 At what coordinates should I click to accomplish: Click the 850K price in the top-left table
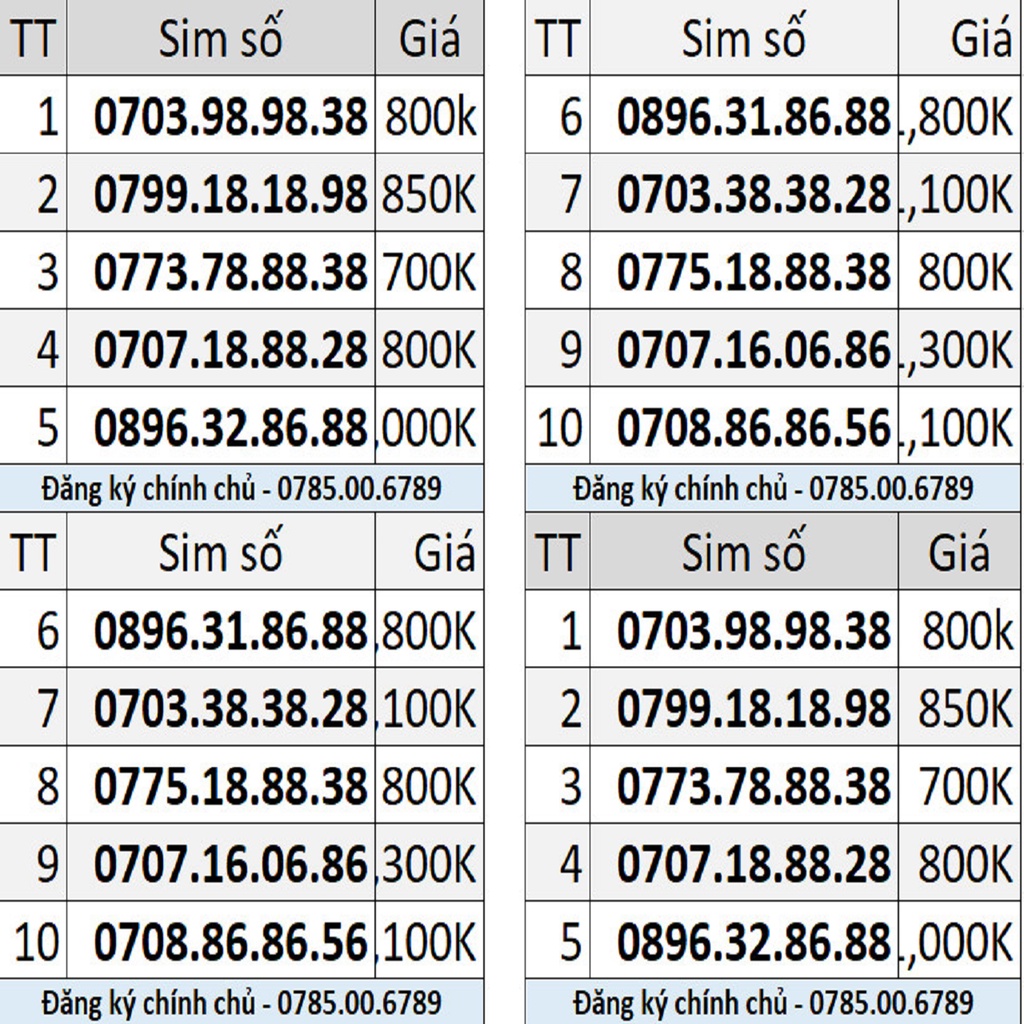click(429, 195)
